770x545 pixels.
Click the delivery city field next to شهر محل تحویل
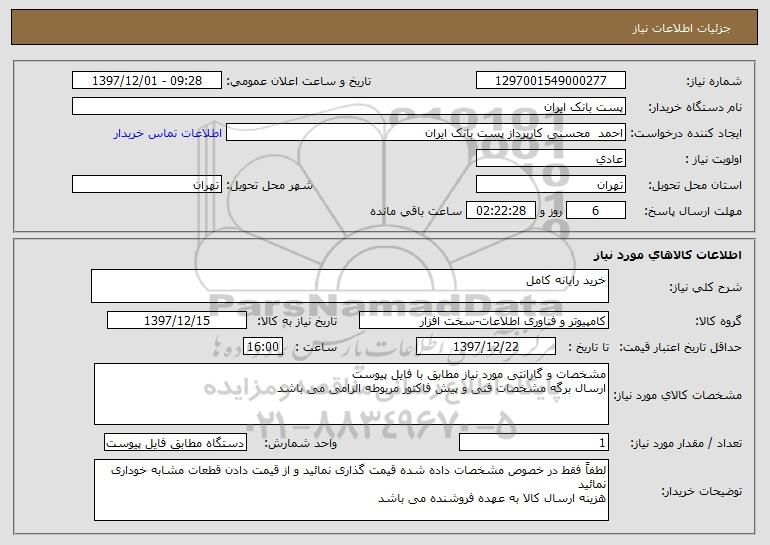[x=147, y=184]
